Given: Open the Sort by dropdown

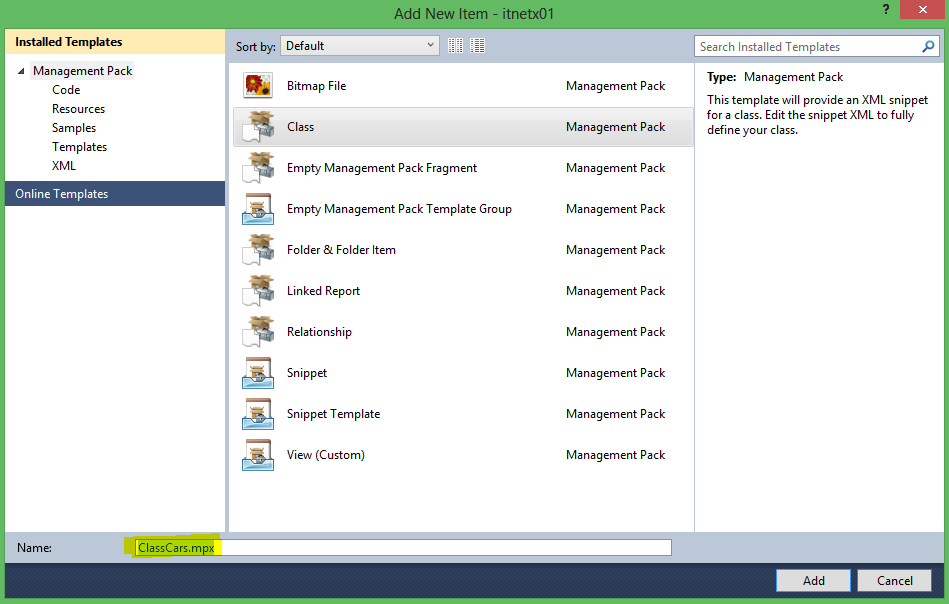Looking at the screenshot, I should tap(360, 46).
